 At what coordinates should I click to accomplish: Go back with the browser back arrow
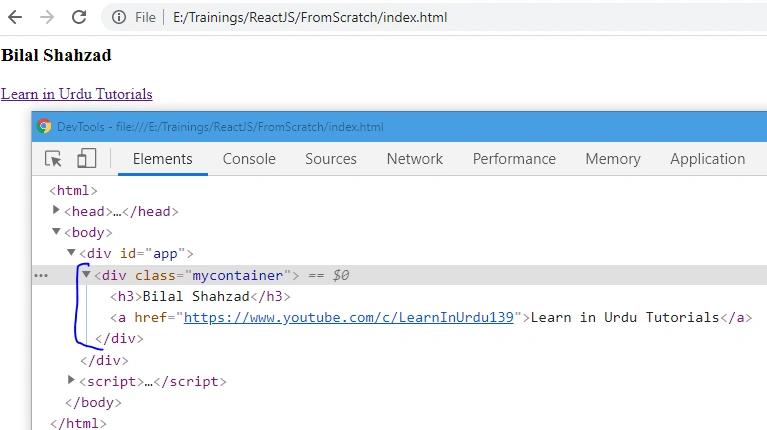(15, 17)
